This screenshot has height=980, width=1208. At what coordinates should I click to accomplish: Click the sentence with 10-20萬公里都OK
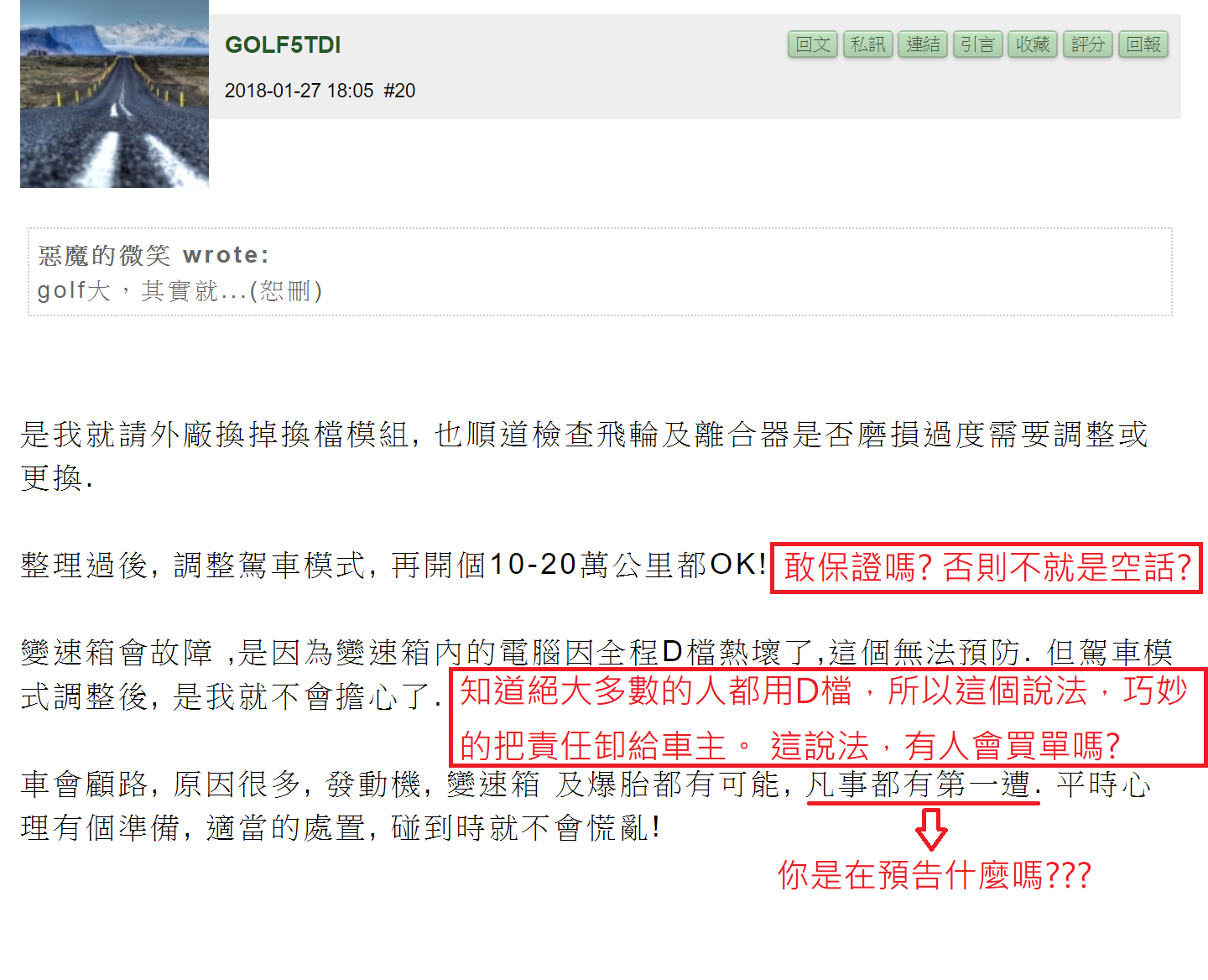coord(393,565)
